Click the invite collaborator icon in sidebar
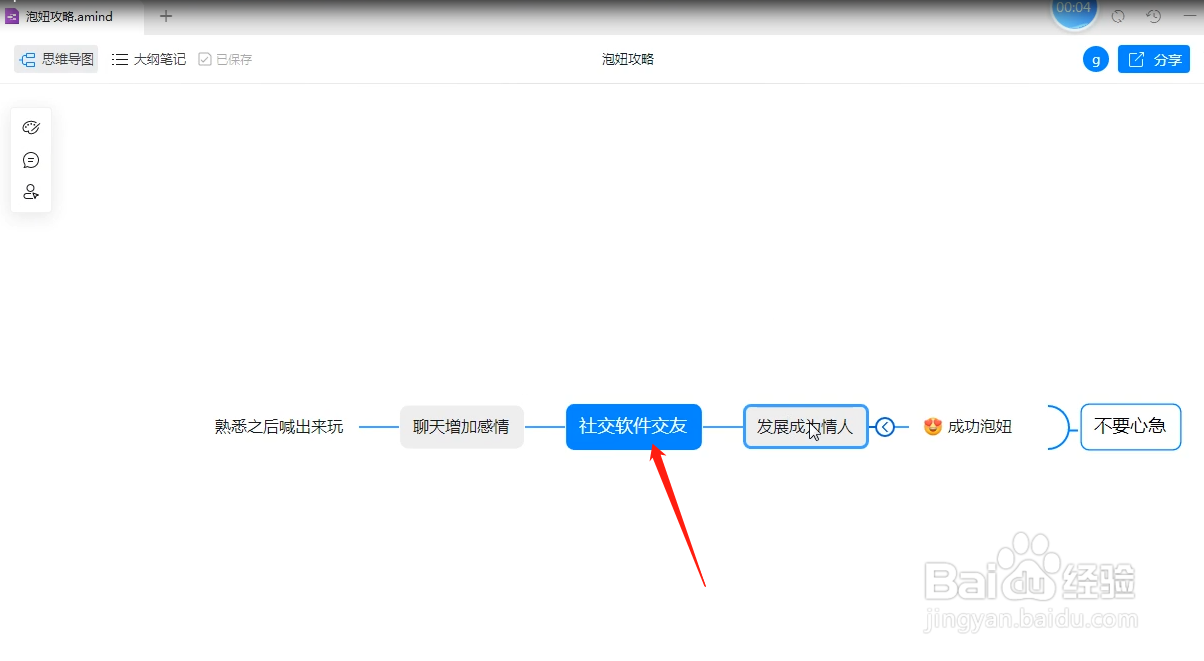 point(31,191)
